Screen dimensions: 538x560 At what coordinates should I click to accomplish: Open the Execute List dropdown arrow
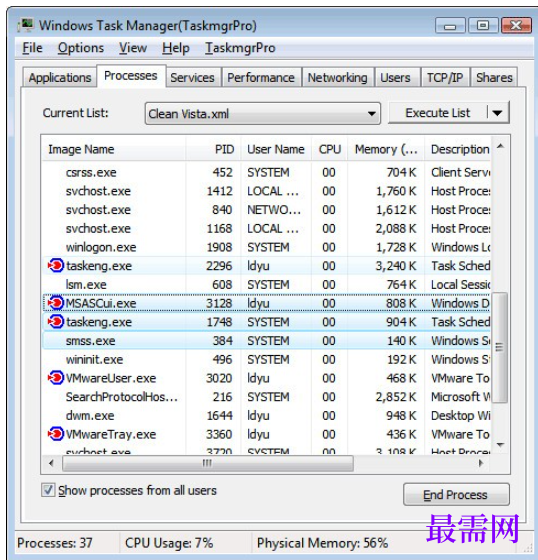(x=498, y=113)
